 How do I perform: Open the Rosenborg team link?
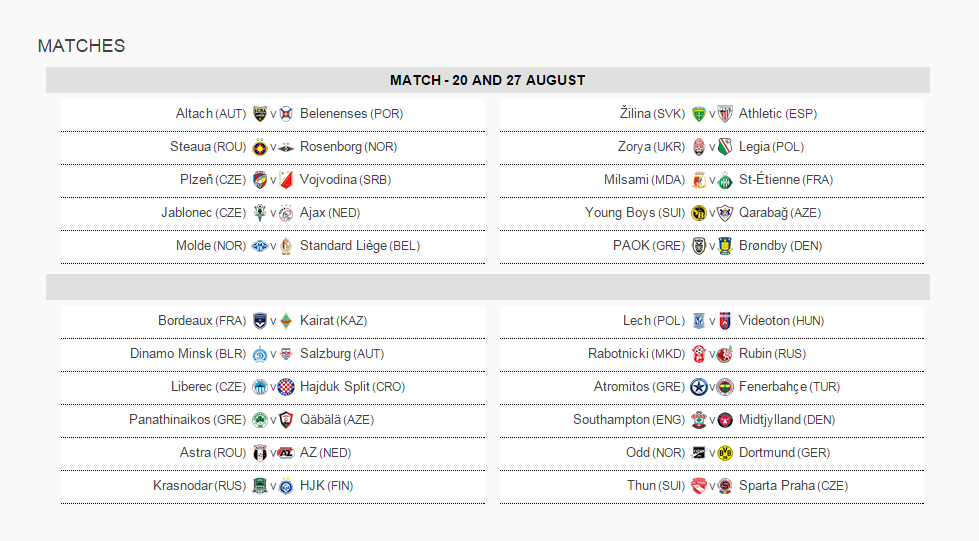click(330, 147)
